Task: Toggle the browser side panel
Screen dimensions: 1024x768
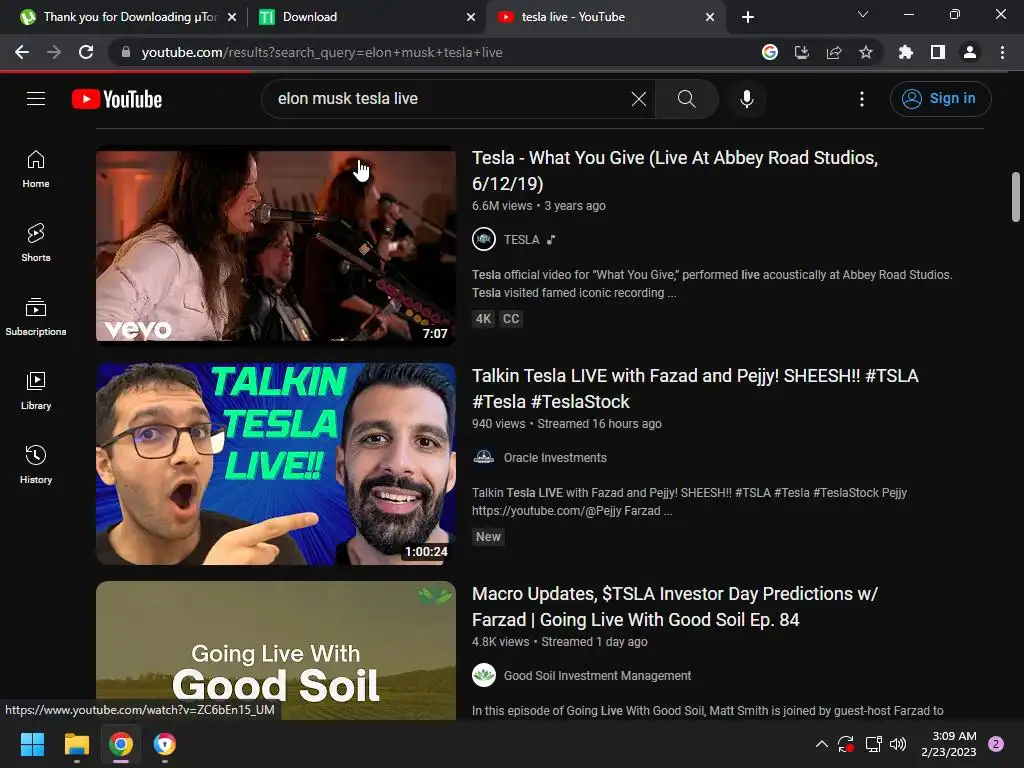Action: tap(938, 52)
